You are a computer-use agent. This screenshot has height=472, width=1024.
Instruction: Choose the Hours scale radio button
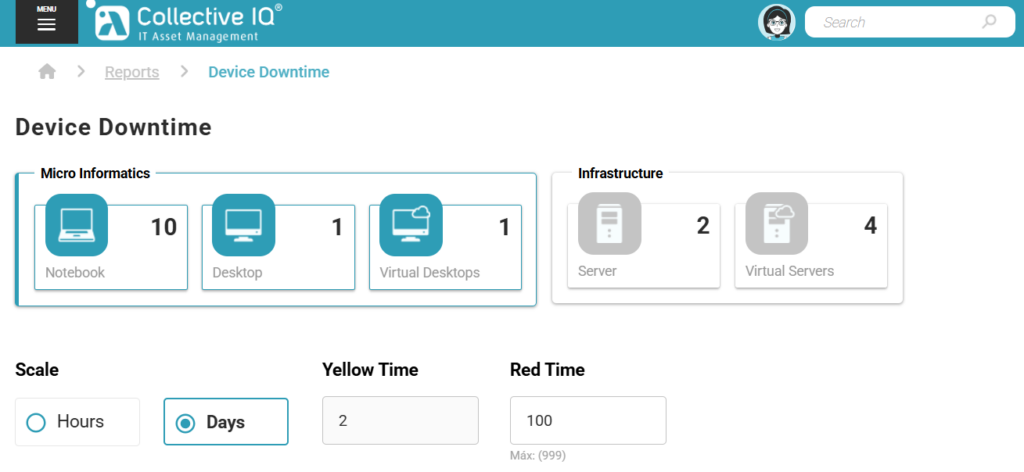tap(37, 422)
